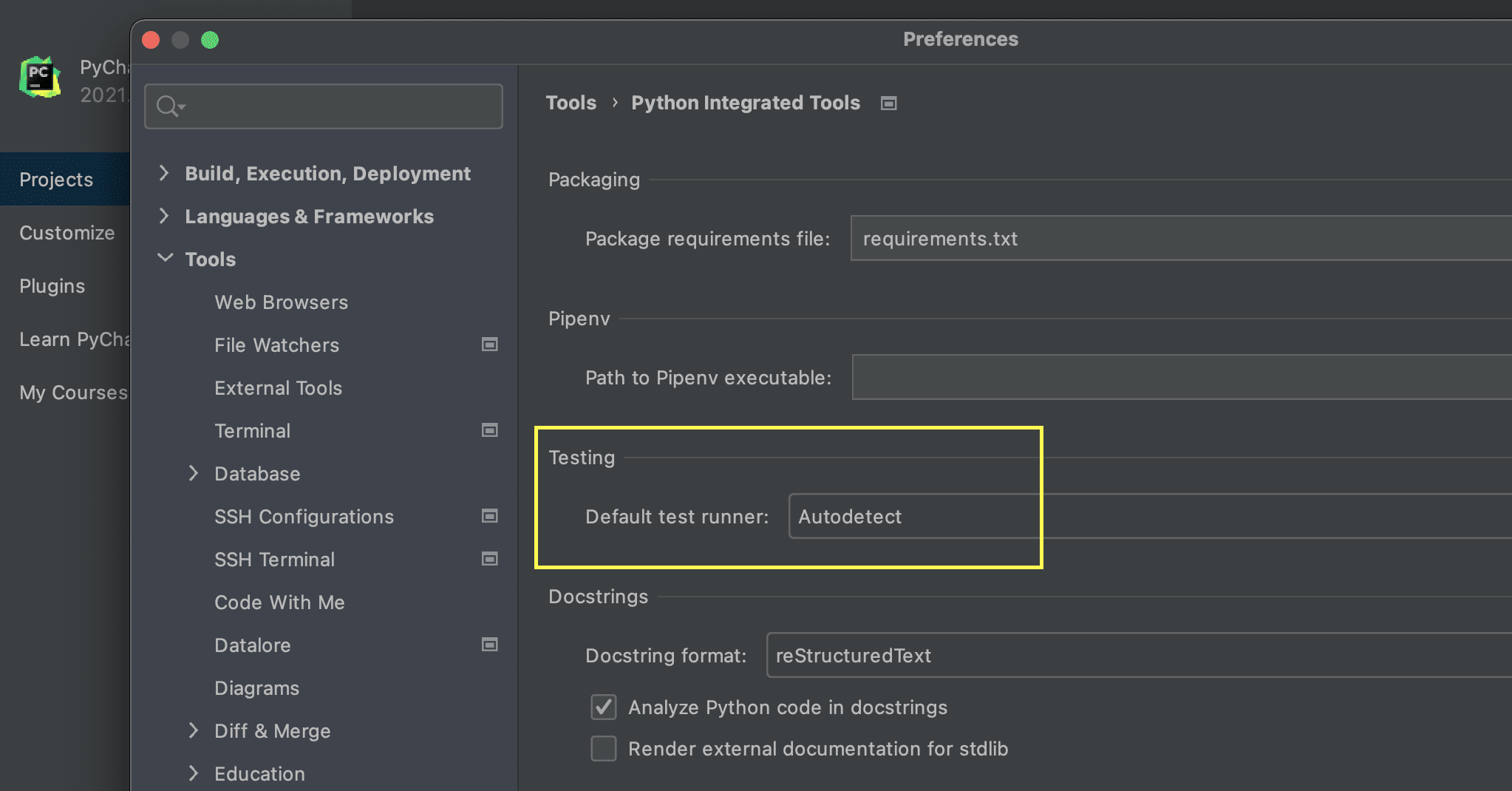The width and height of the screenshot is (1512, 791).
Task: Expand the Education tree node
Action: pos(194,773)
